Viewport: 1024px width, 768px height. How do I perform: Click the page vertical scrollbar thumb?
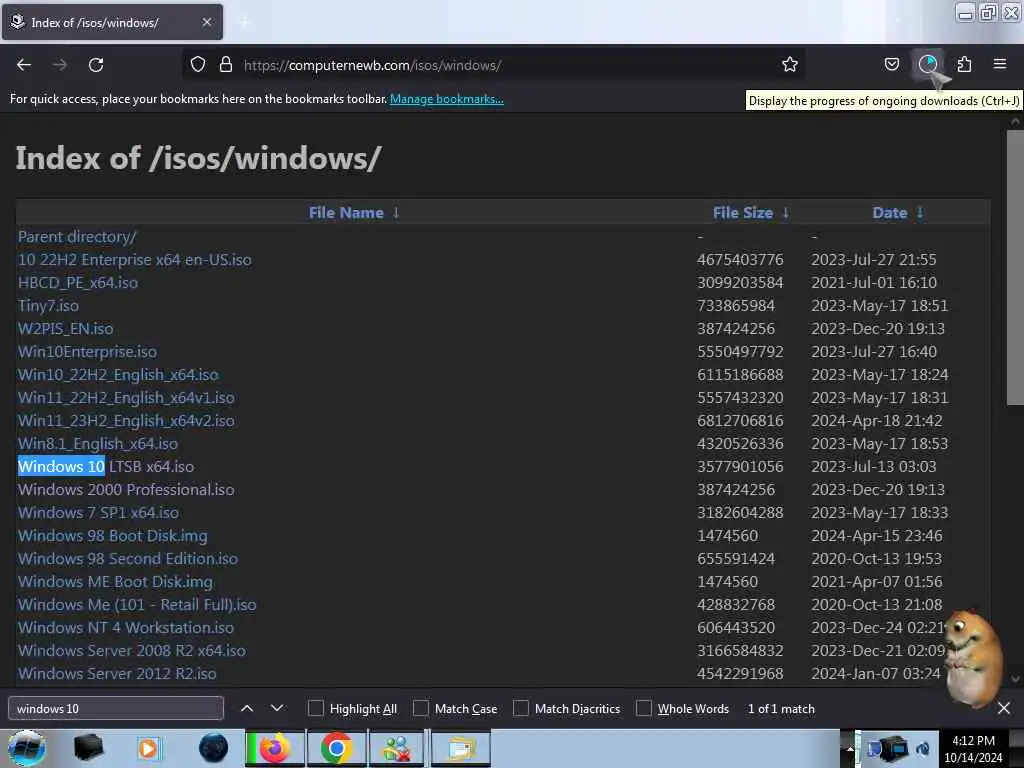click(1015, 268)
